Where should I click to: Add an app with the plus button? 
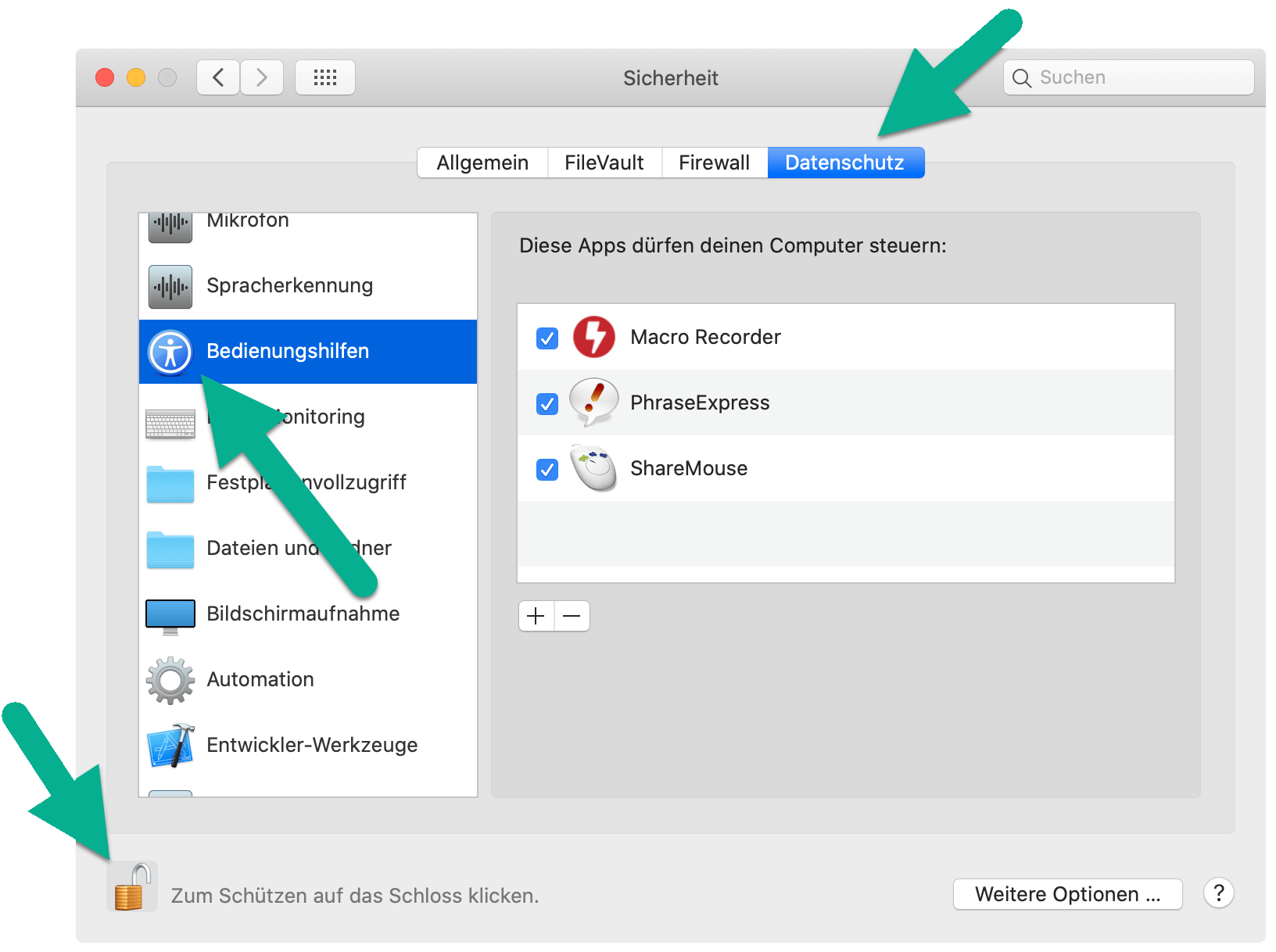pos(536,616)
